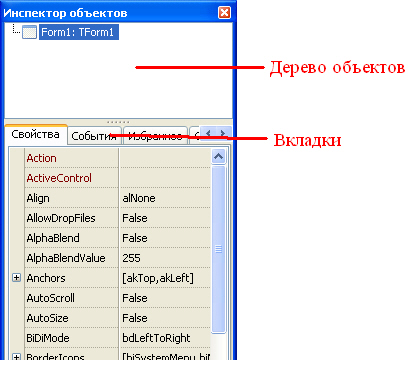Click the empty value field of Action
This screenshot has width=419, height=370.
165,158
